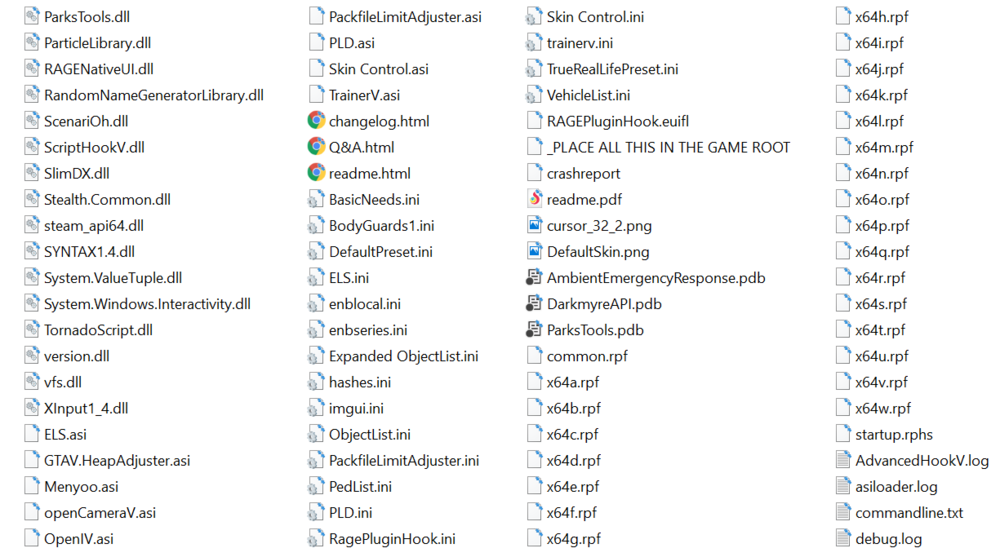This screenshot has height=557, width=1000.
Task: Click the ini icon of VehicleList.ini
Action: pos(534,95)
